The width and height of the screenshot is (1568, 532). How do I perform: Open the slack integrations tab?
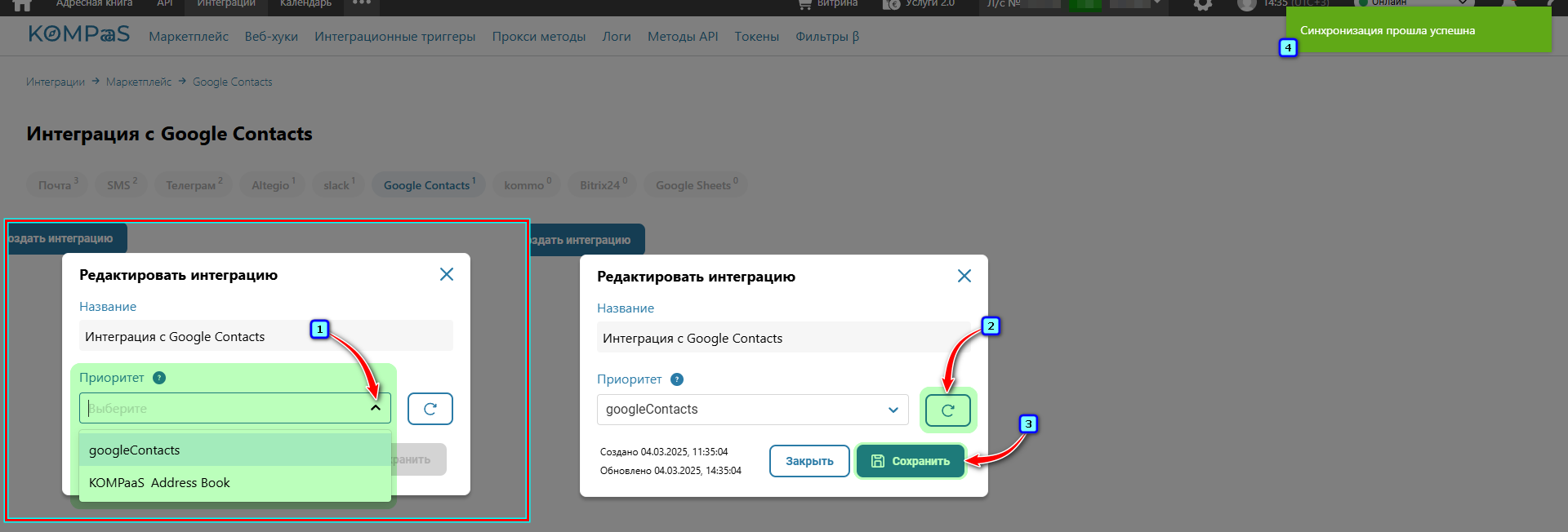tap(339, 184)
